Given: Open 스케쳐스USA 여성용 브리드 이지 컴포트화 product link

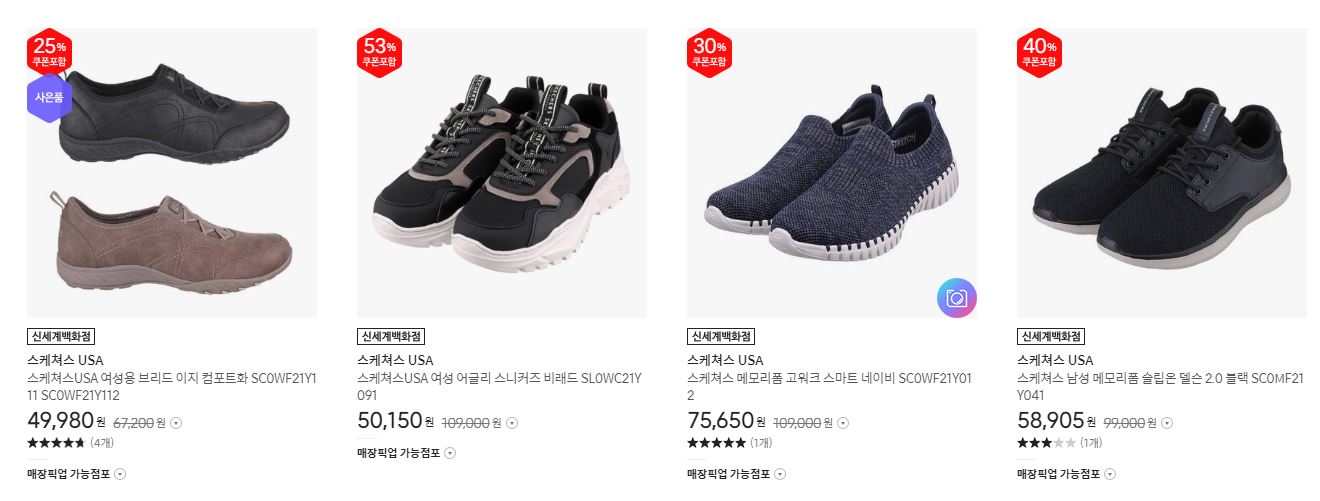Looking at the screenshot, I should [x=172, y=387].
